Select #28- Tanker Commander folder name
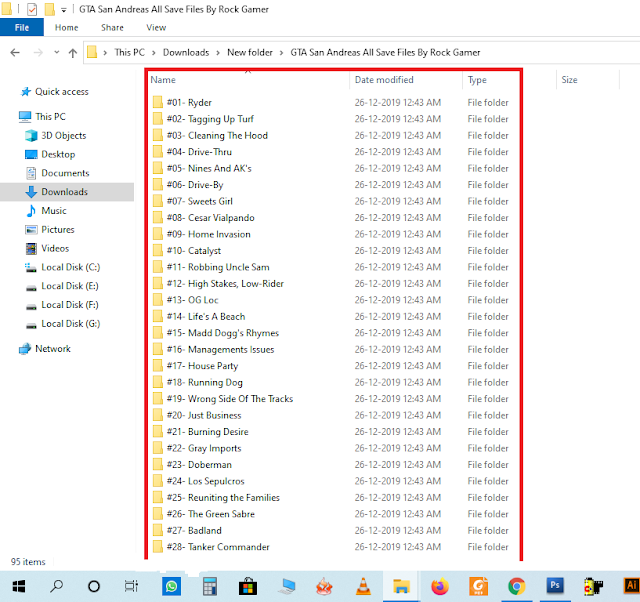The height and width of the screenshot is (602, 640). tap(218, 546)
